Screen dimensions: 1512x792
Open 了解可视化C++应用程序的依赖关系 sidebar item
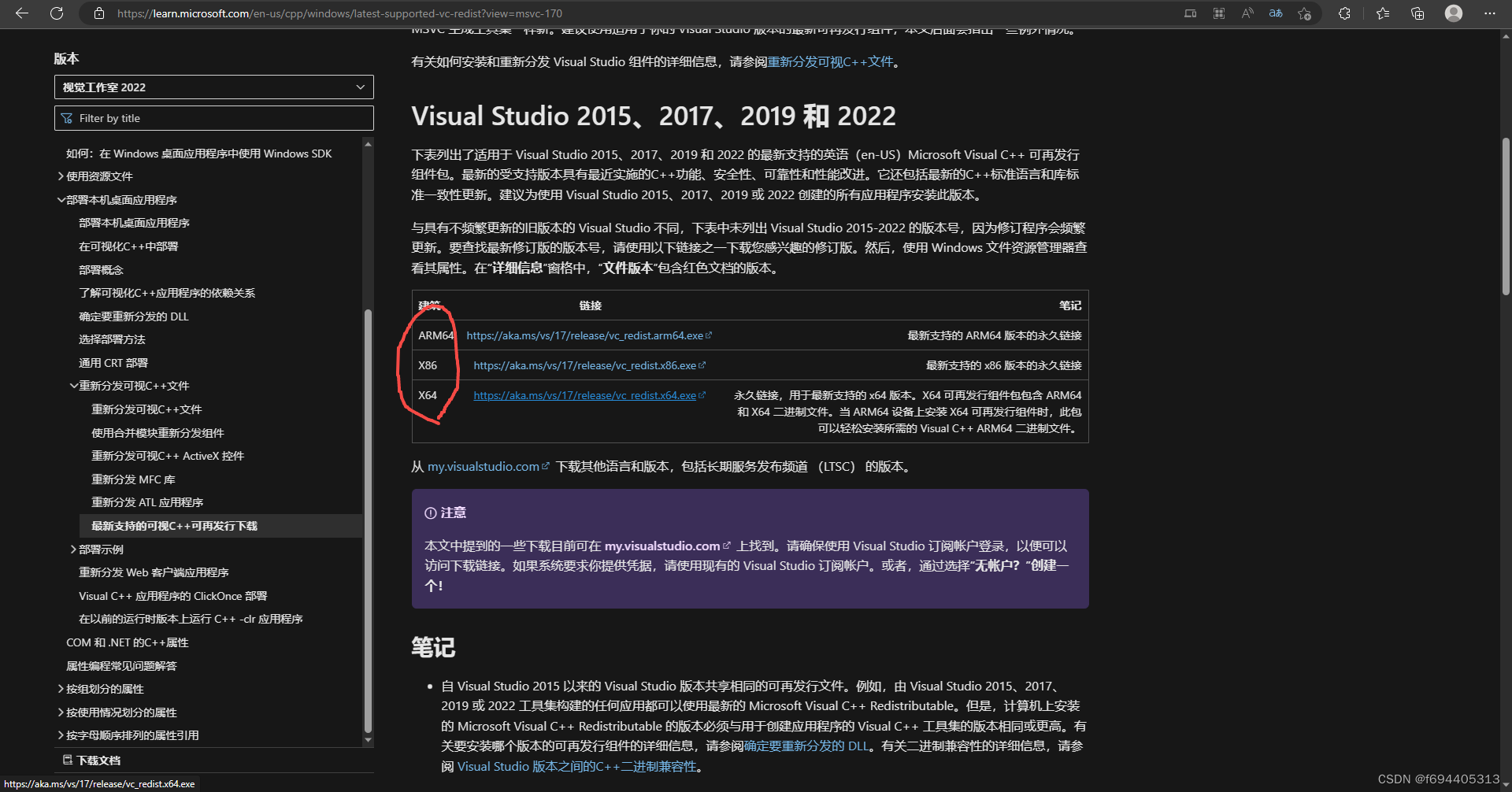point(167,293)
